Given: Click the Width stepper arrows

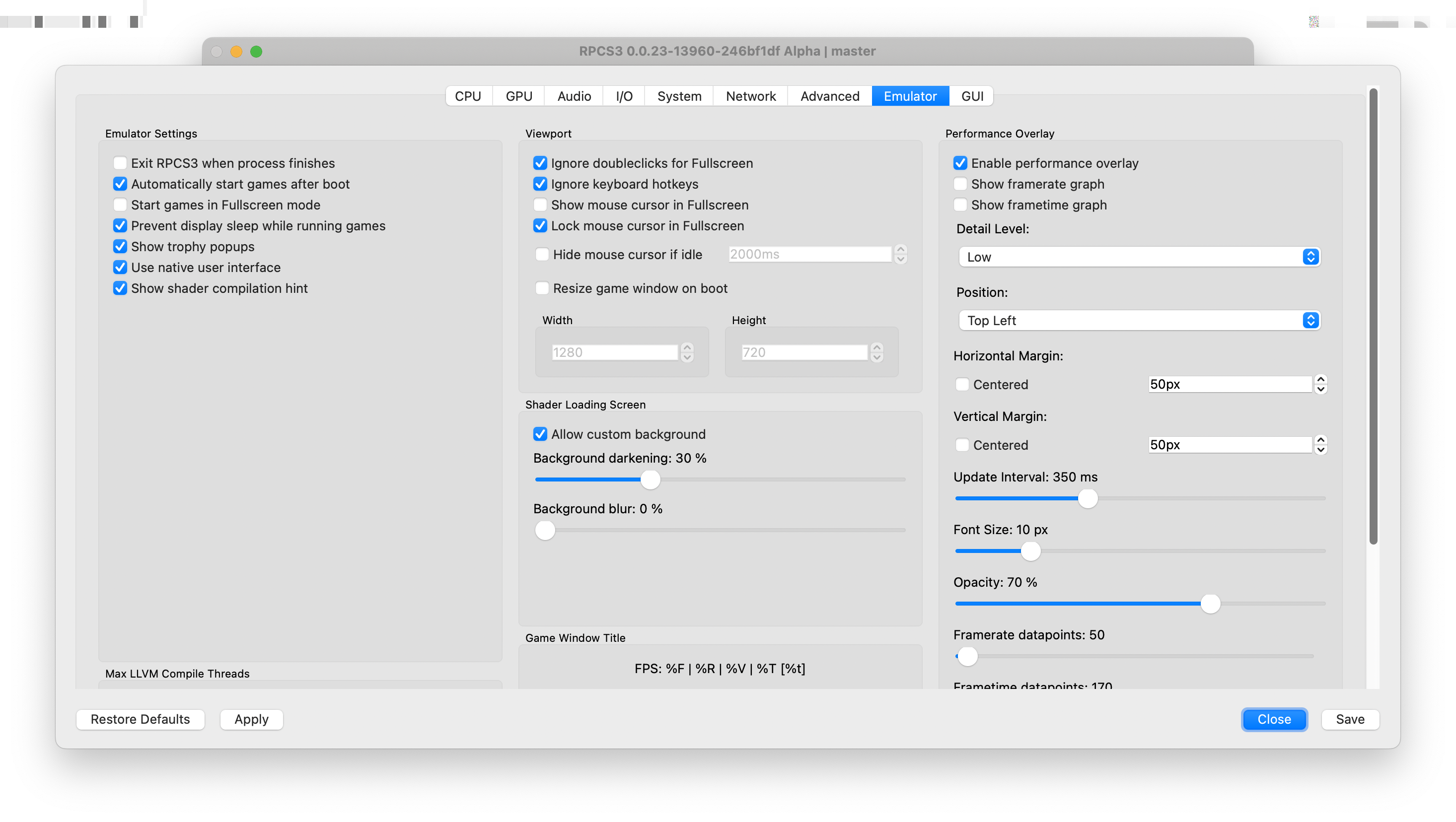Looking at the screenshot, I should click(x=687, y=352).
